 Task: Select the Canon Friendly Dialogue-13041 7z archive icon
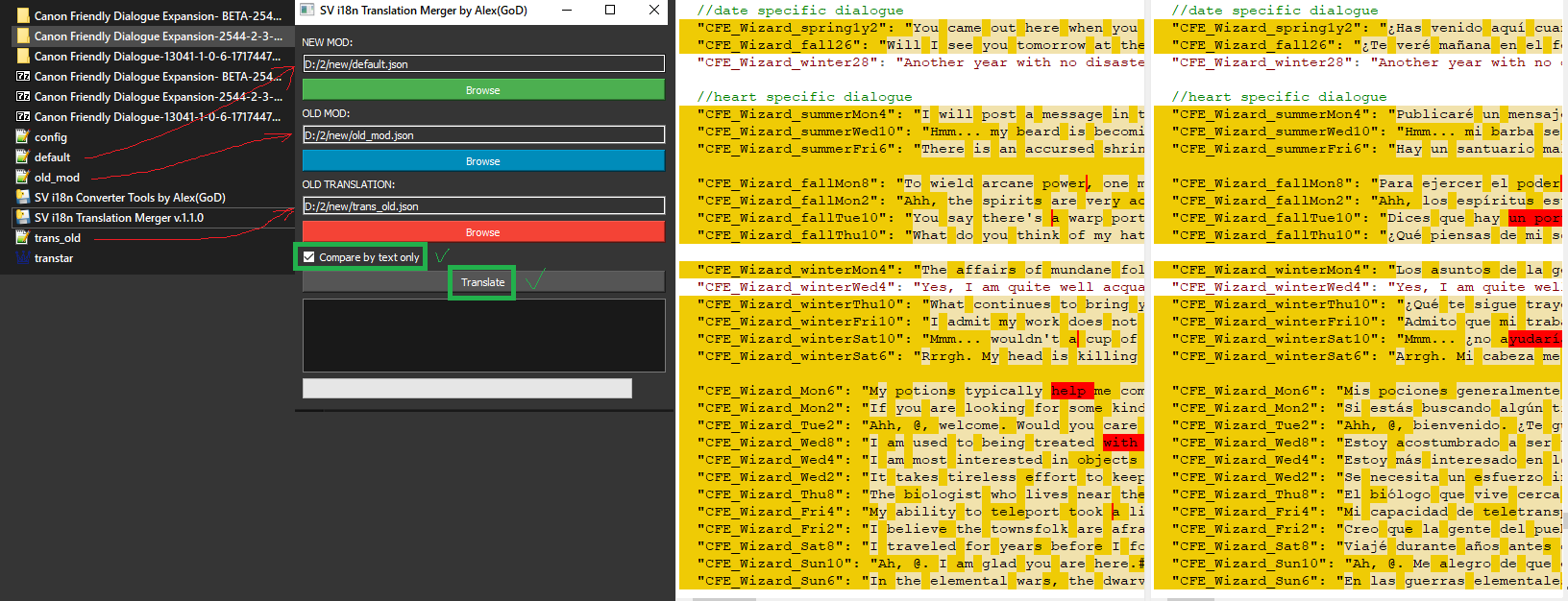(x=23, y=117)
